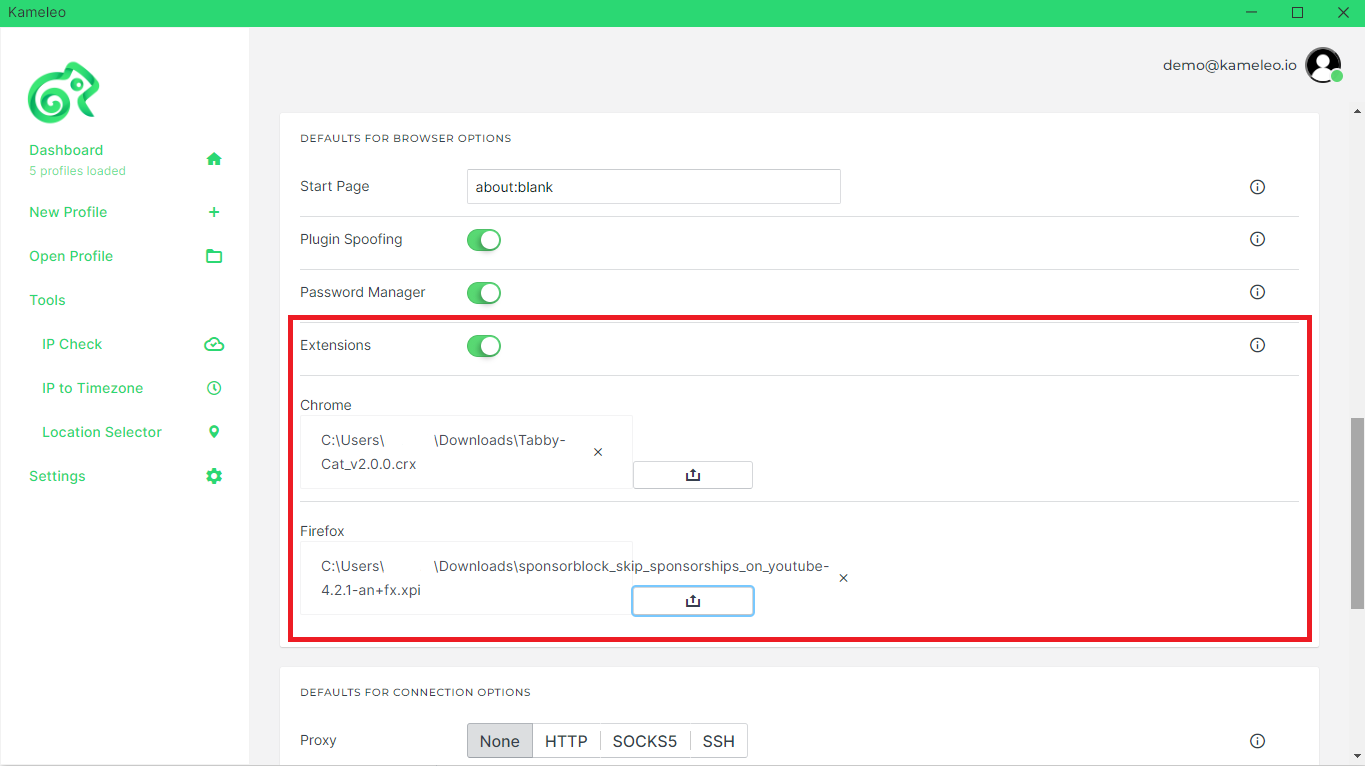Show info for Password Manager option
The width and height of the screenshot is (1365, 766).
pos(1258,292)
